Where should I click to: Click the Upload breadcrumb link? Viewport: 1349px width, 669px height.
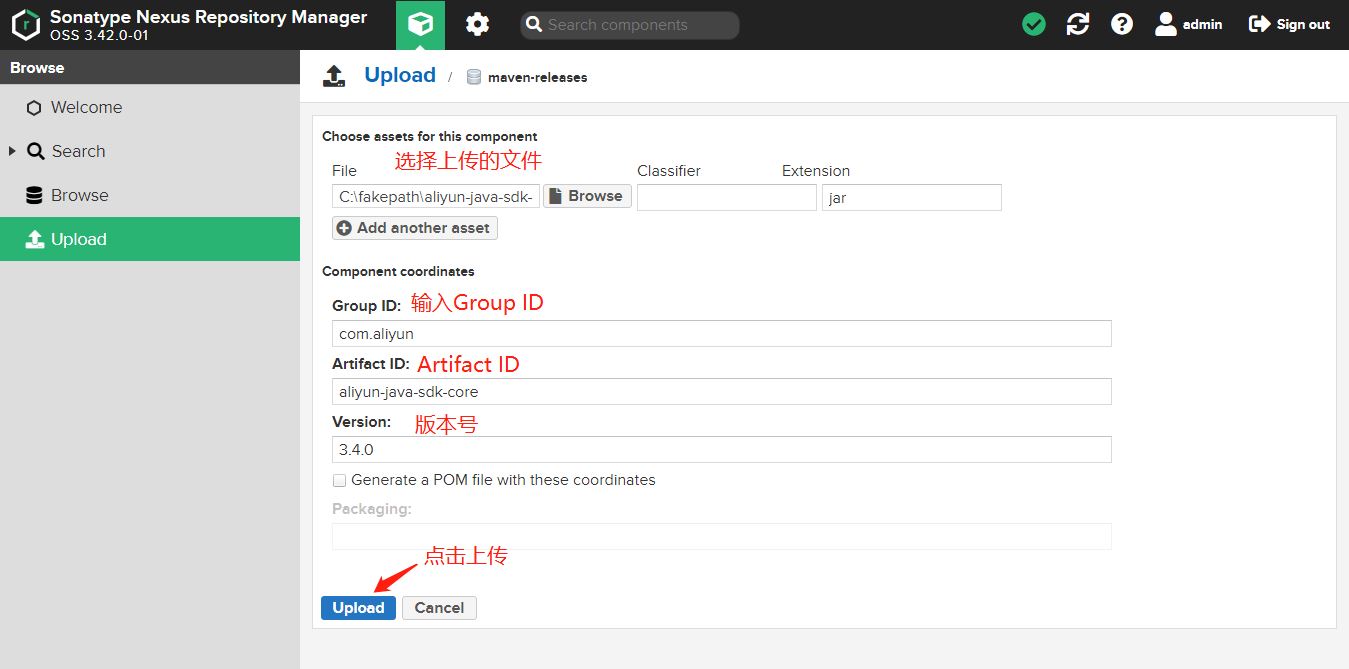point(400,75)
